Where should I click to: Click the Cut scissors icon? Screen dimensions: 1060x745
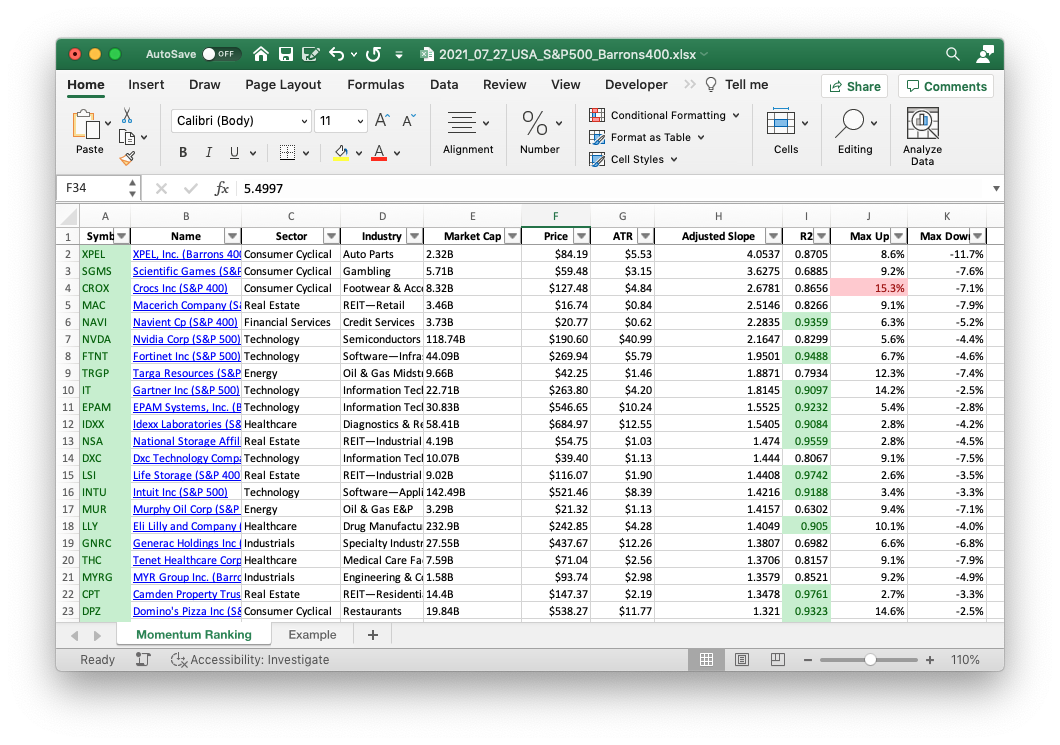(127, 116)
